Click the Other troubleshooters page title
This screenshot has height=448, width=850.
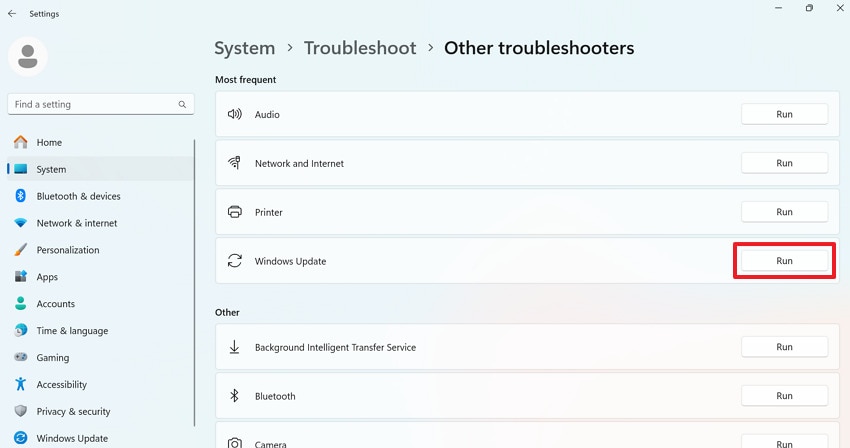click(539, 48)
